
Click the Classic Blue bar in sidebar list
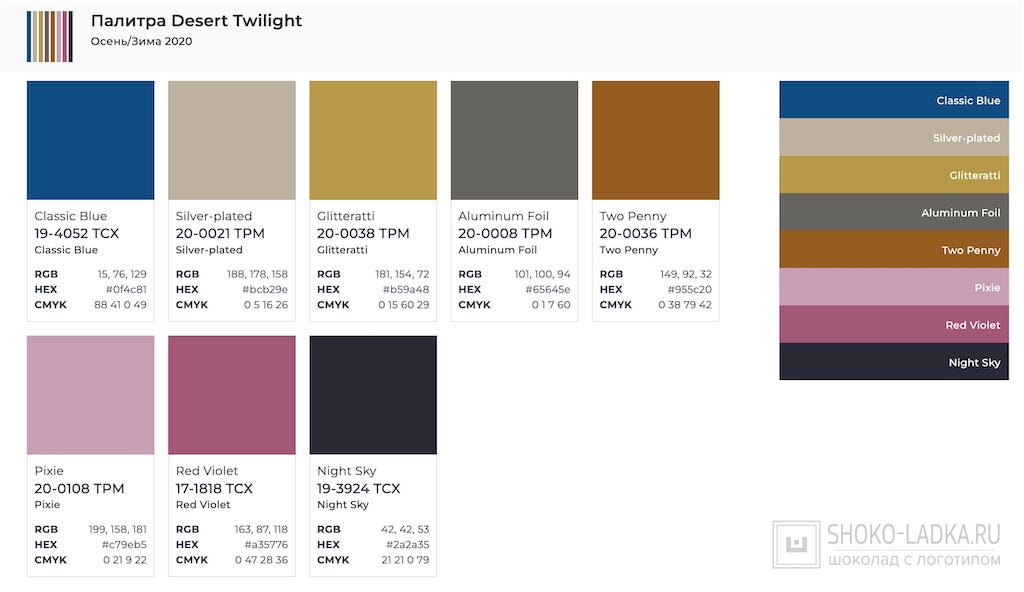coord(894,100)
